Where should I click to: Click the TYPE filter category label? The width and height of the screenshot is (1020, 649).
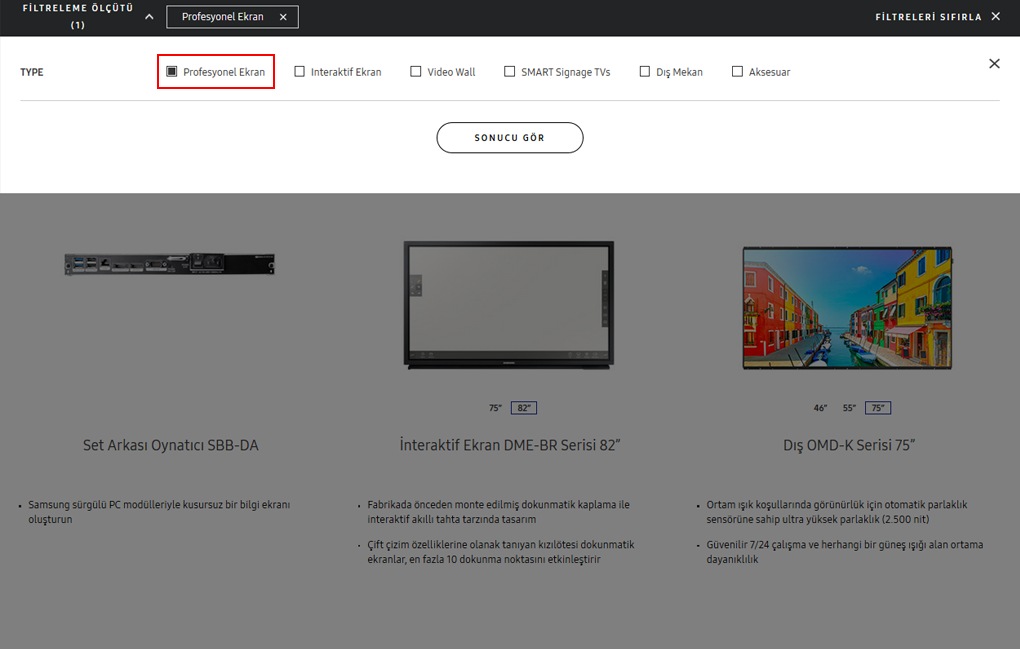coord(32,72)
